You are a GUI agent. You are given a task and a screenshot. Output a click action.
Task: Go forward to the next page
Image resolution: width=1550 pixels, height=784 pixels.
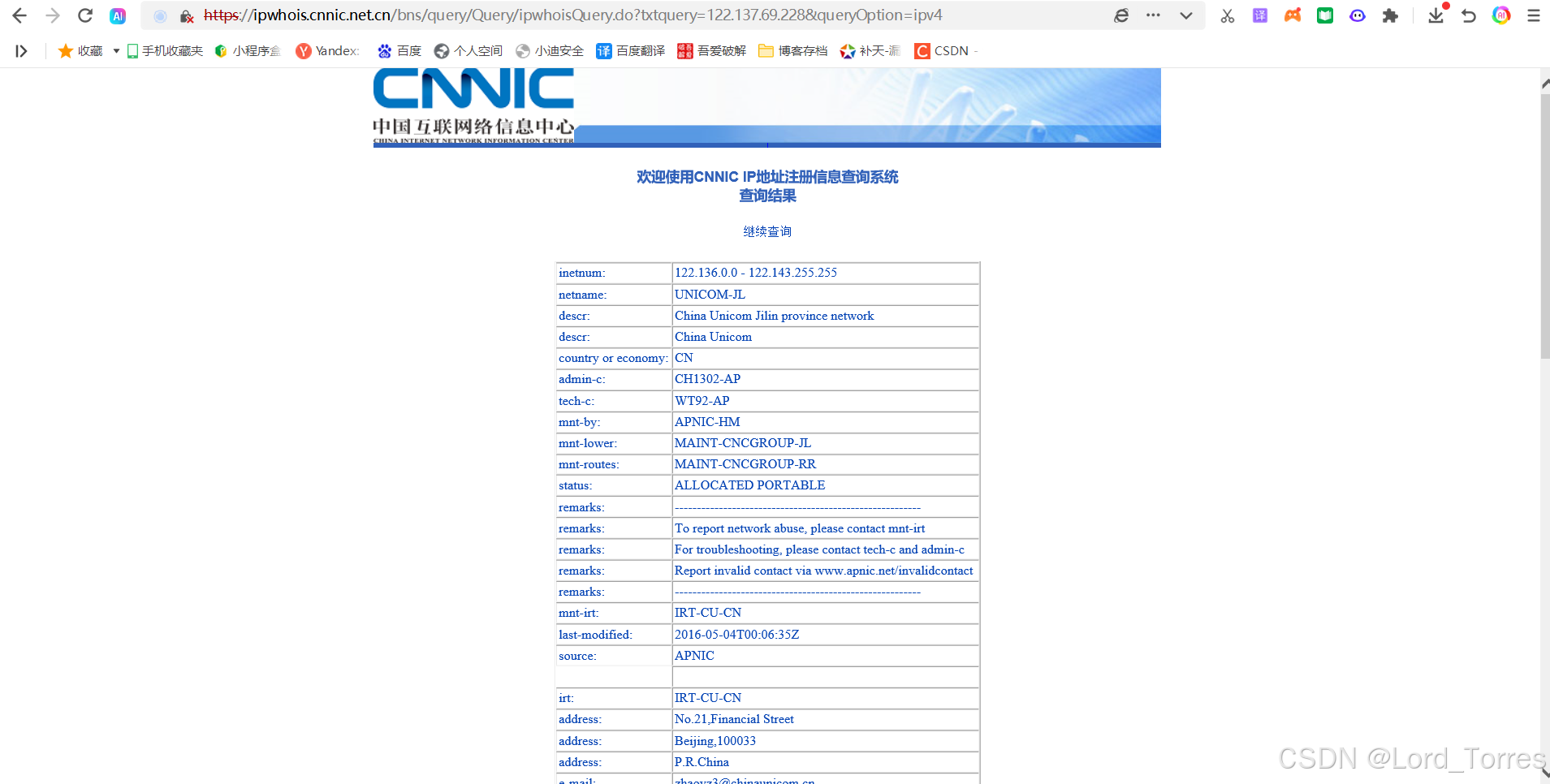[x=53, y=15]
